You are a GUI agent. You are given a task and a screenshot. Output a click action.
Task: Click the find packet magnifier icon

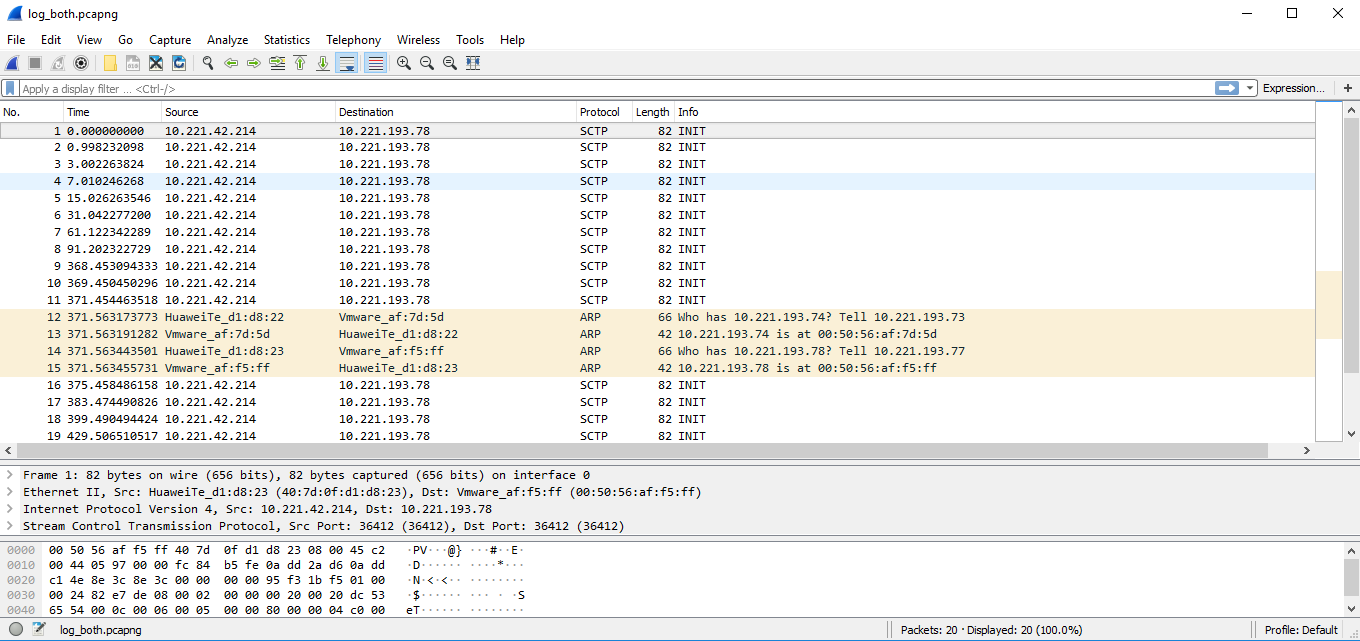[x=207, y=62]
